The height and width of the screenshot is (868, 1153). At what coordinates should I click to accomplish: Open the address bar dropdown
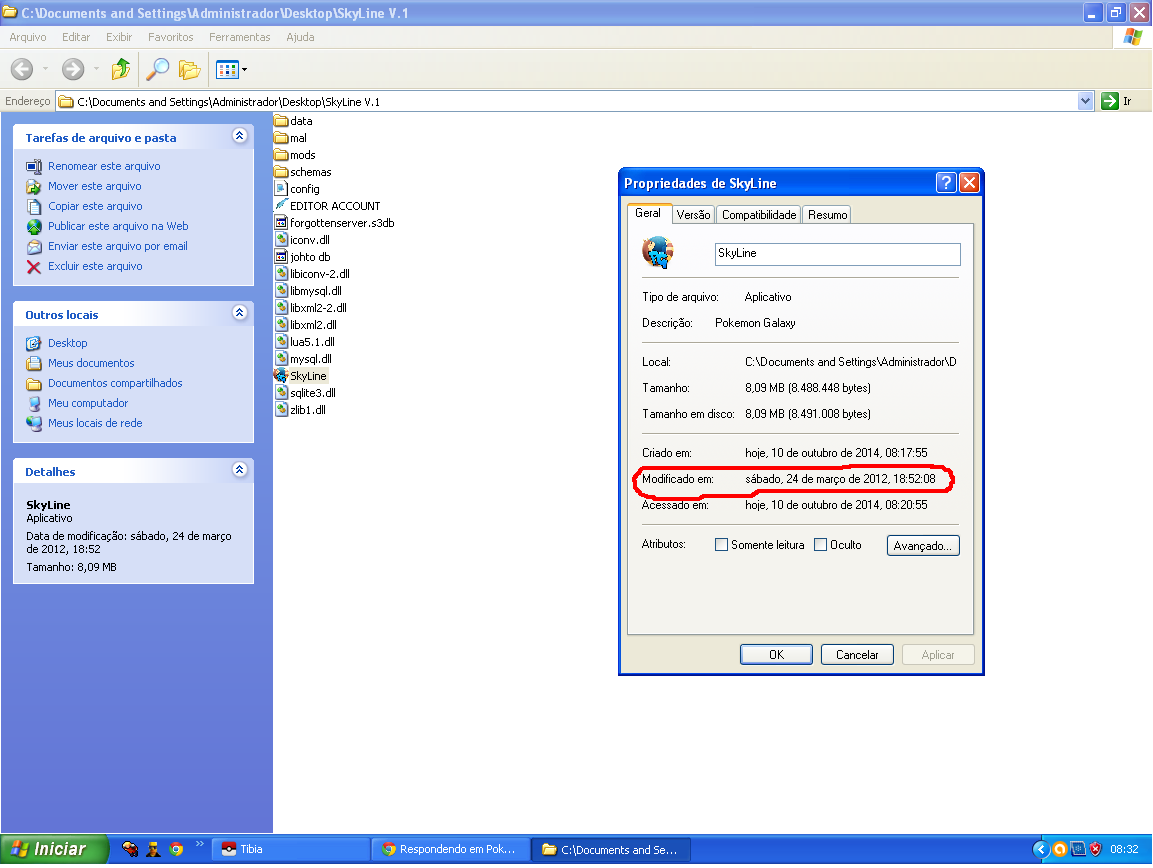point(1086,101)
